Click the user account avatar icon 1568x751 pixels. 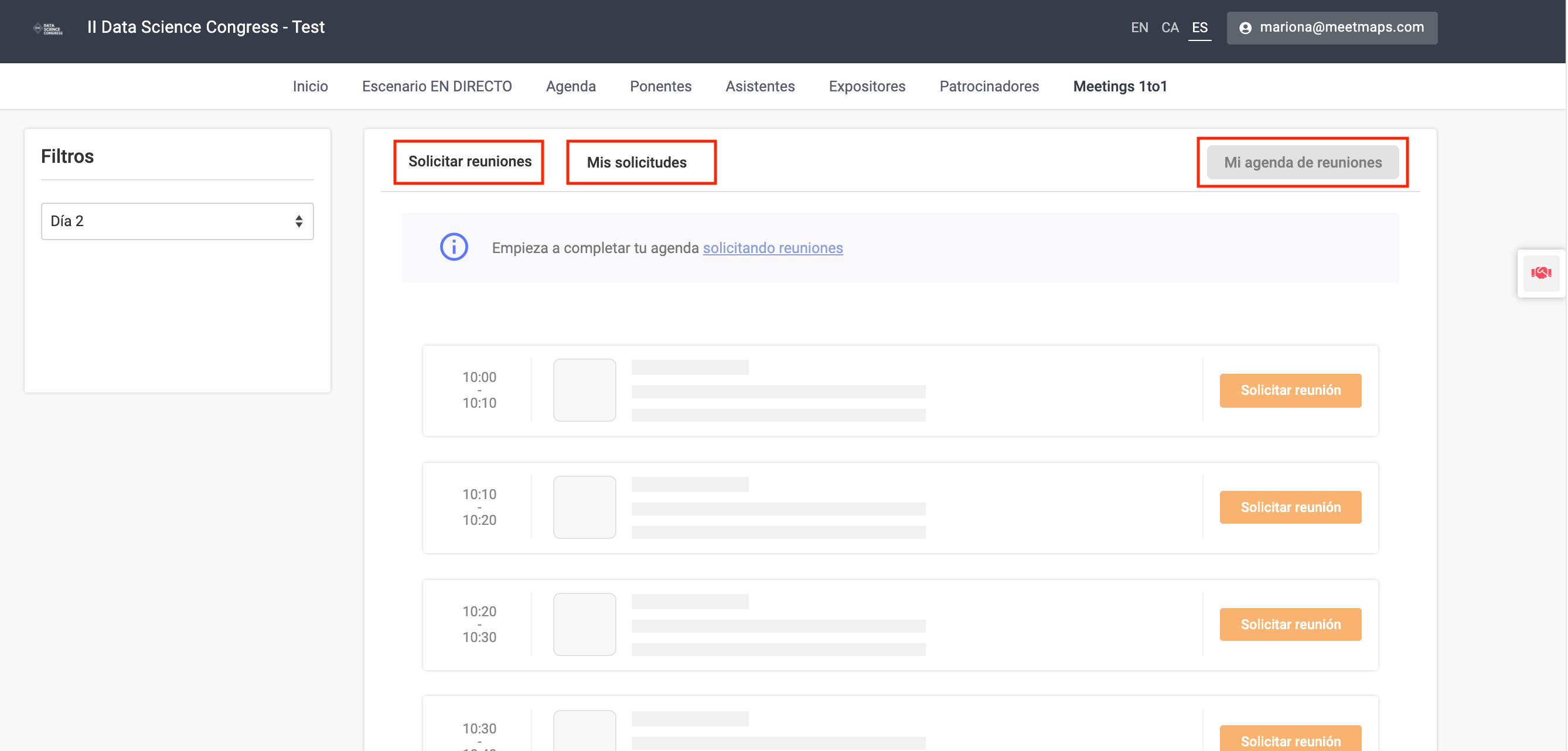pyautogui.click(x=1245, y=28)
